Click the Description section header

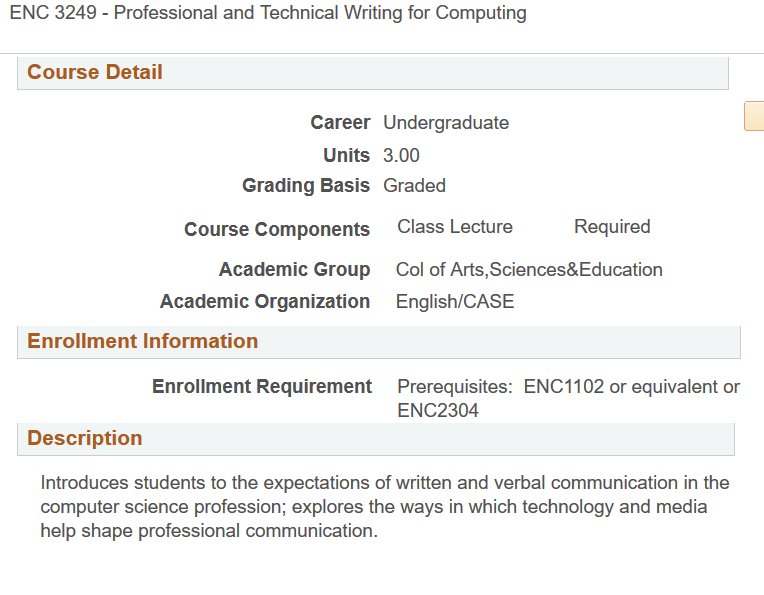click(x=85, y=439)
